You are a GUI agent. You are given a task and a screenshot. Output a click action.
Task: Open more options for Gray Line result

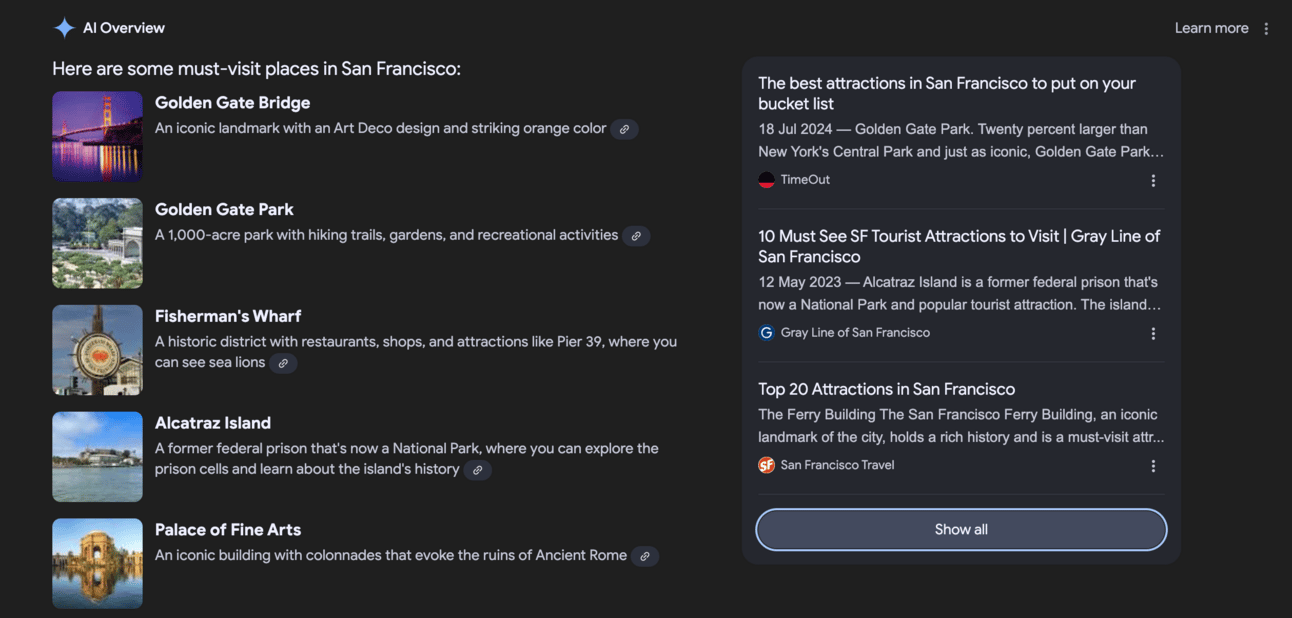point(1153,334)
